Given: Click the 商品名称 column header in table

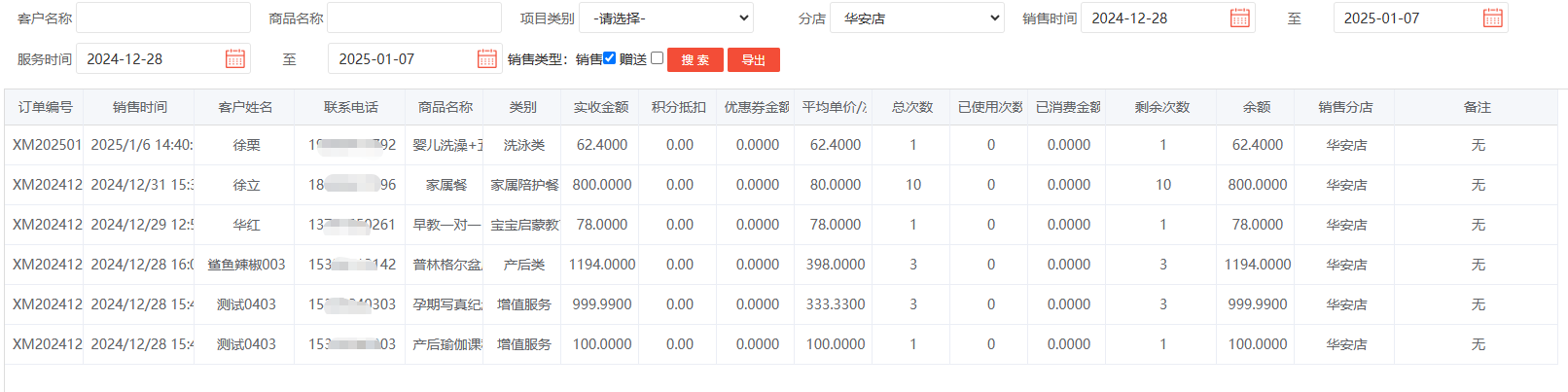Looking at the screenshot, I should [x=445, y=107].
